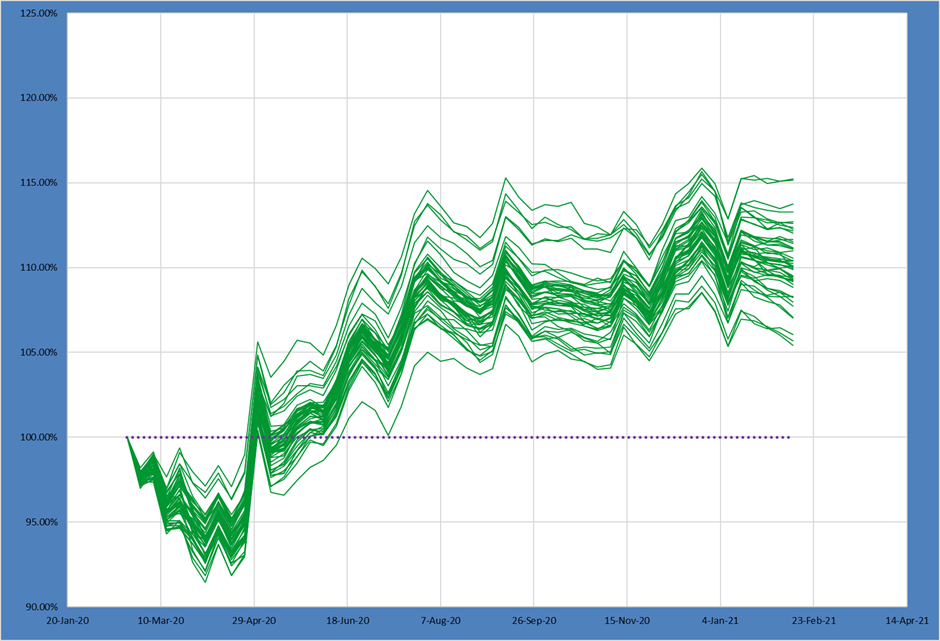Click the 18-Jun-20 date label
940x641 pixels.
pos(348,621)
